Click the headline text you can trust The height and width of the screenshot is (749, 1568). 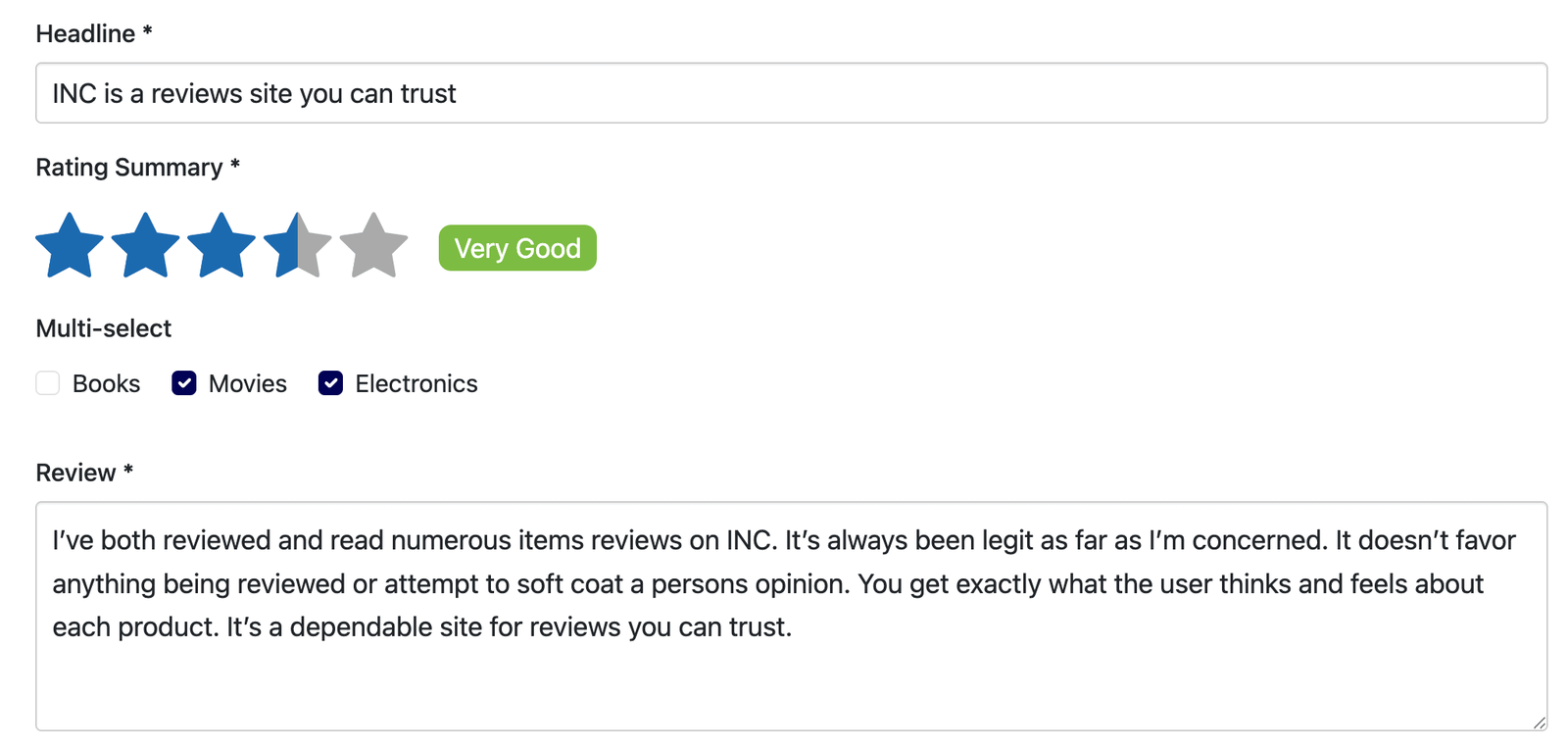pyautogui.click(x=382, y=93)
